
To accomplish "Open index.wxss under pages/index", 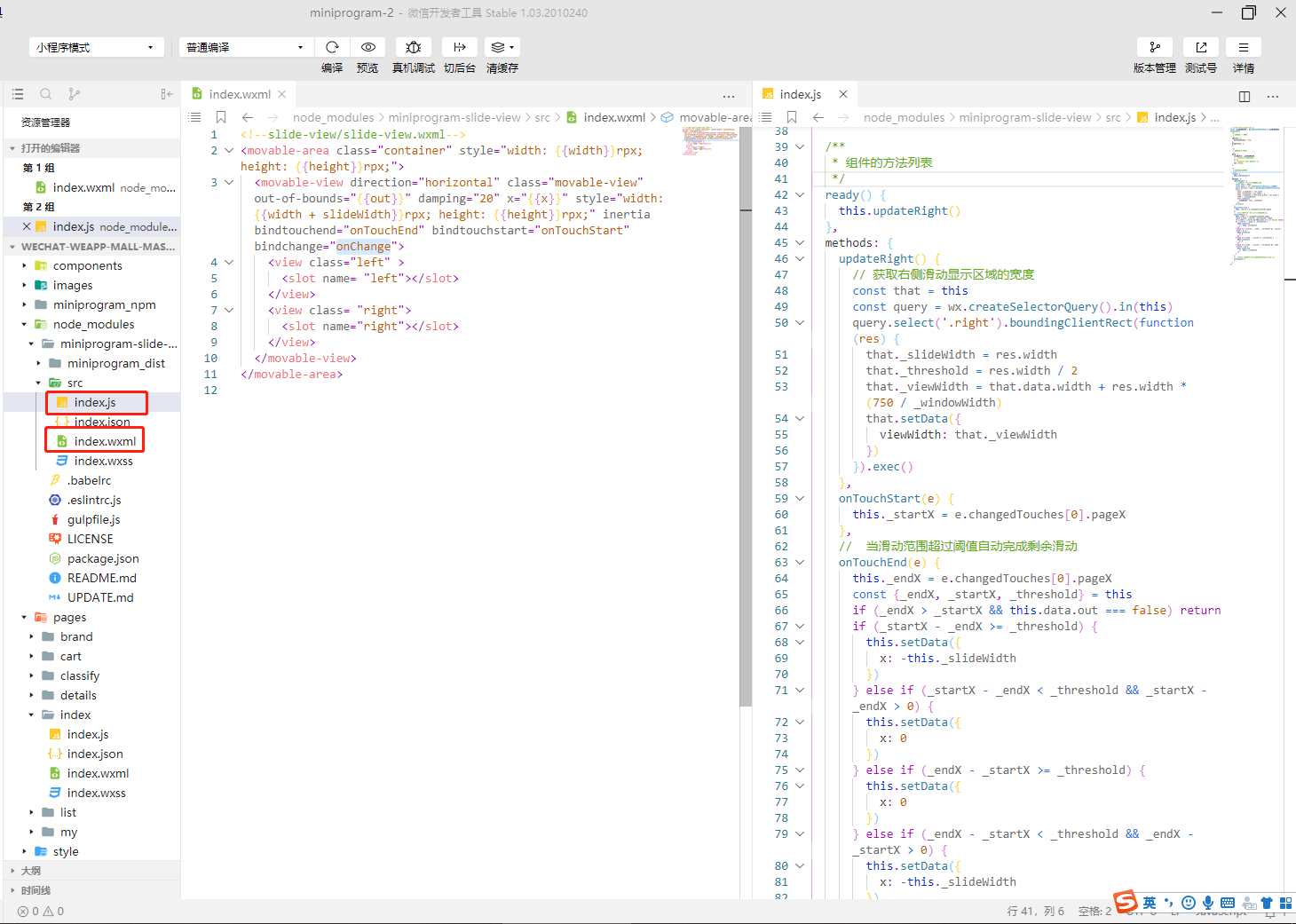I will tap(91, 793).
